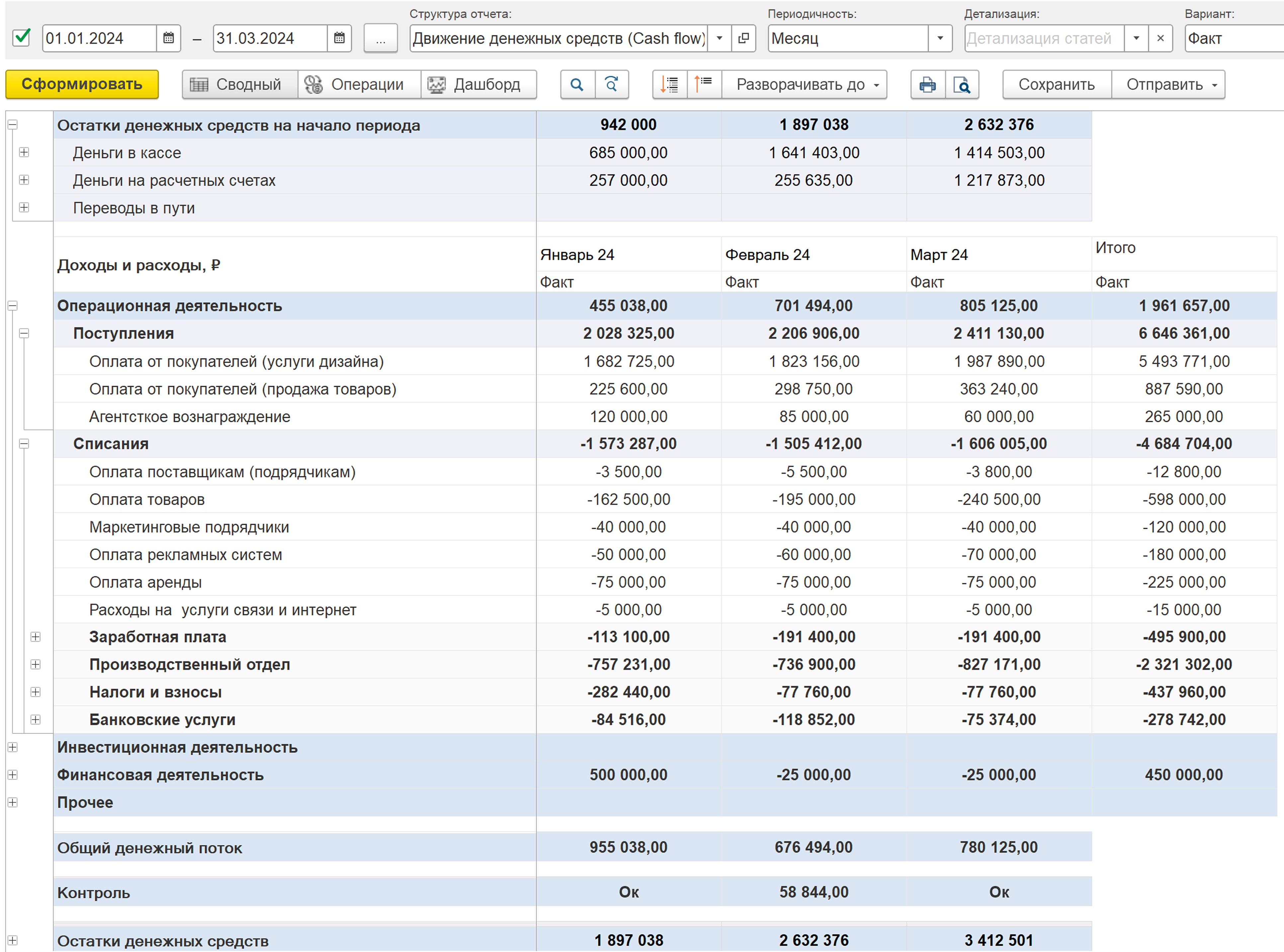Clear the Детализация field with X
Image resolution: width=1284 pixels, height=952 pixels.
pyautogui.click(x=1161, y=39)
